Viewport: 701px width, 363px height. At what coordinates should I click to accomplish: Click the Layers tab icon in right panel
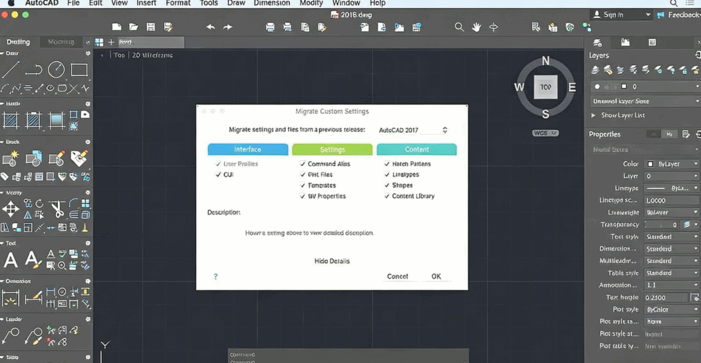[x=597, y=43]
